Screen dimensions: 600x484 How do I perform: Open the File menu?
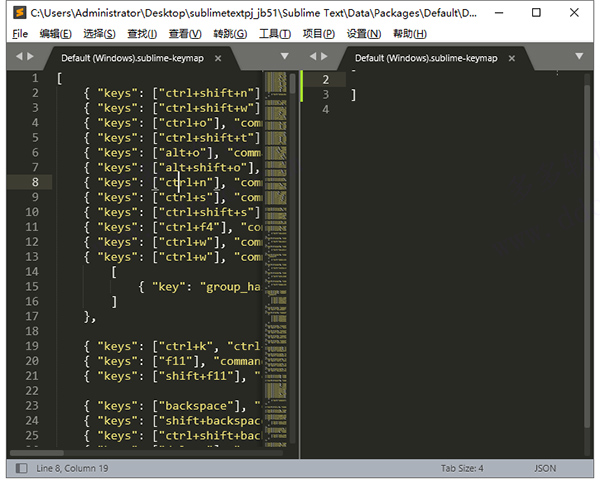click(20, 33)
